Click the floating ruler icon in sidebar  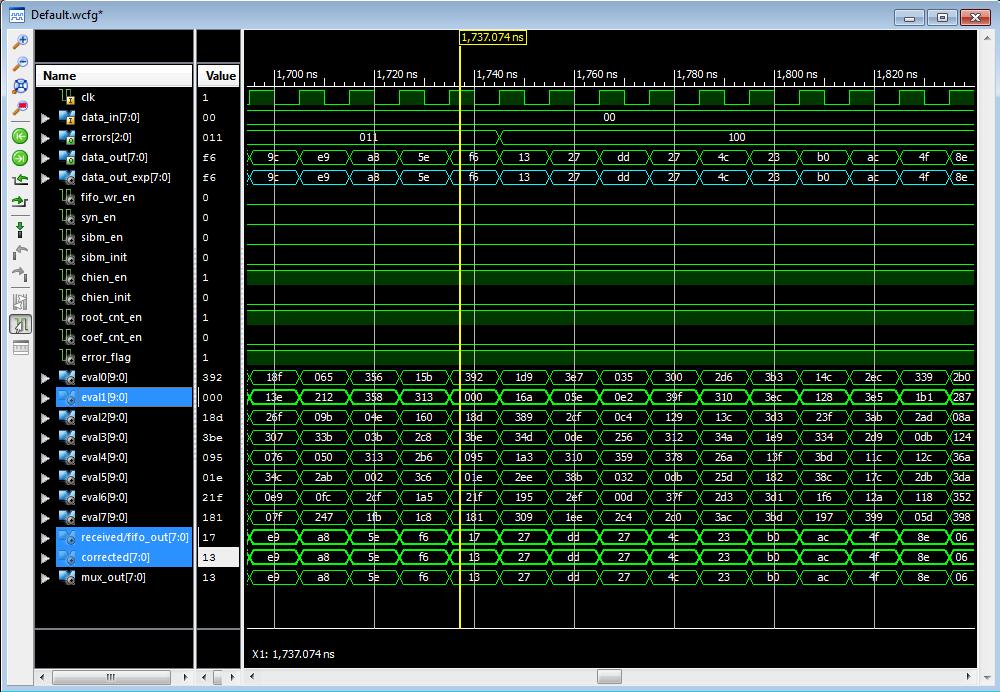point(20,348)
